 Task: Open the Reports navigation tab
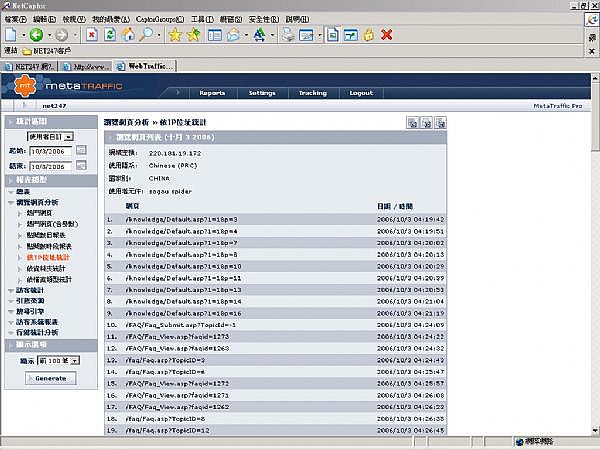tap(212, 92)
